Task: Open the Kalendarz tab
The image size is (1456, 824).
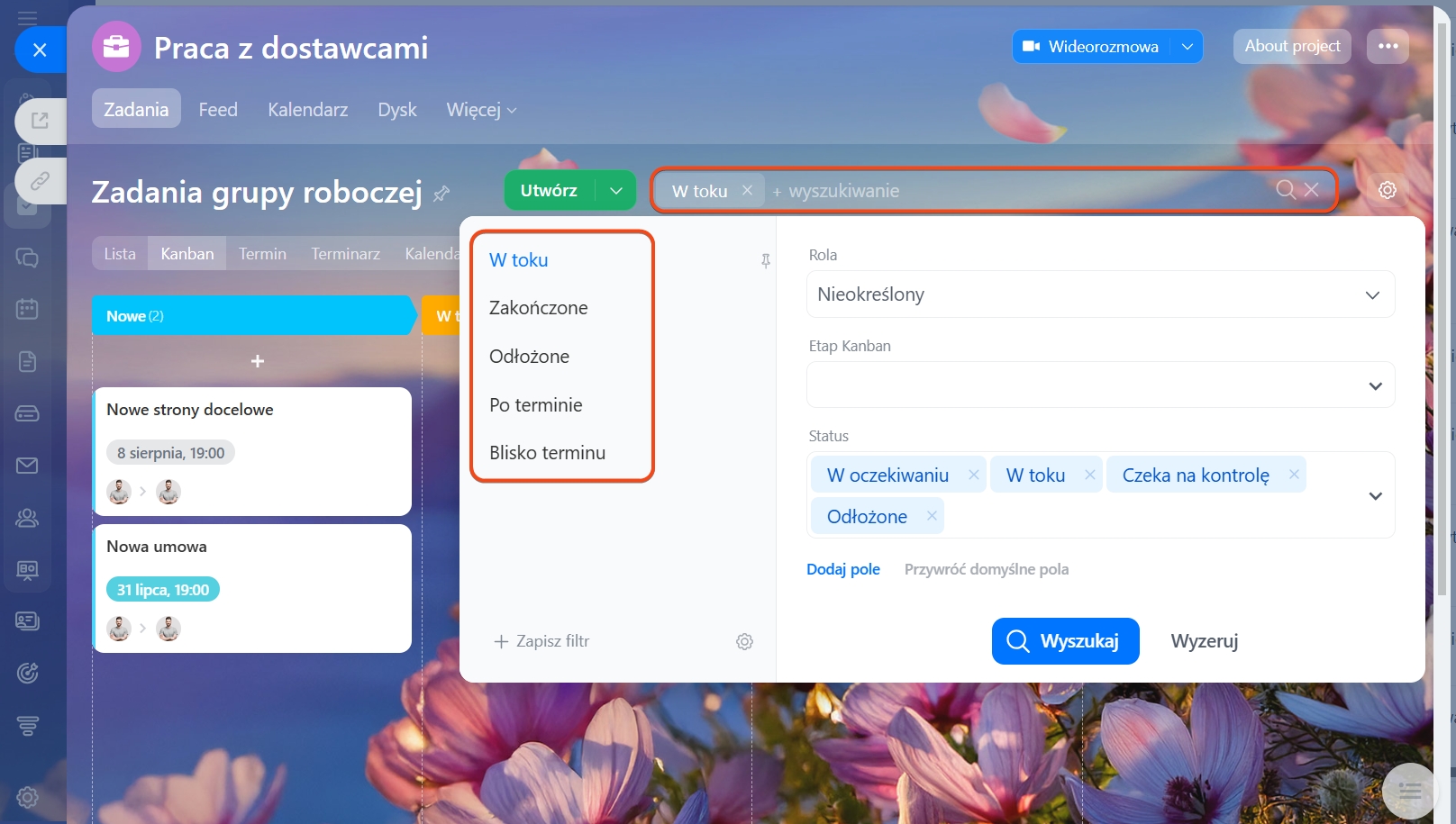Action: [307, 109]
